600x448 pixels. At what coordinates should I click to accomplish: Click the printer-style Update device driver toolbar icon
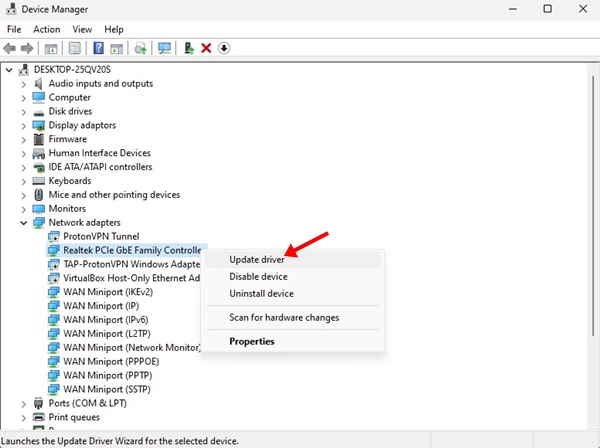(x=140, y=48)
